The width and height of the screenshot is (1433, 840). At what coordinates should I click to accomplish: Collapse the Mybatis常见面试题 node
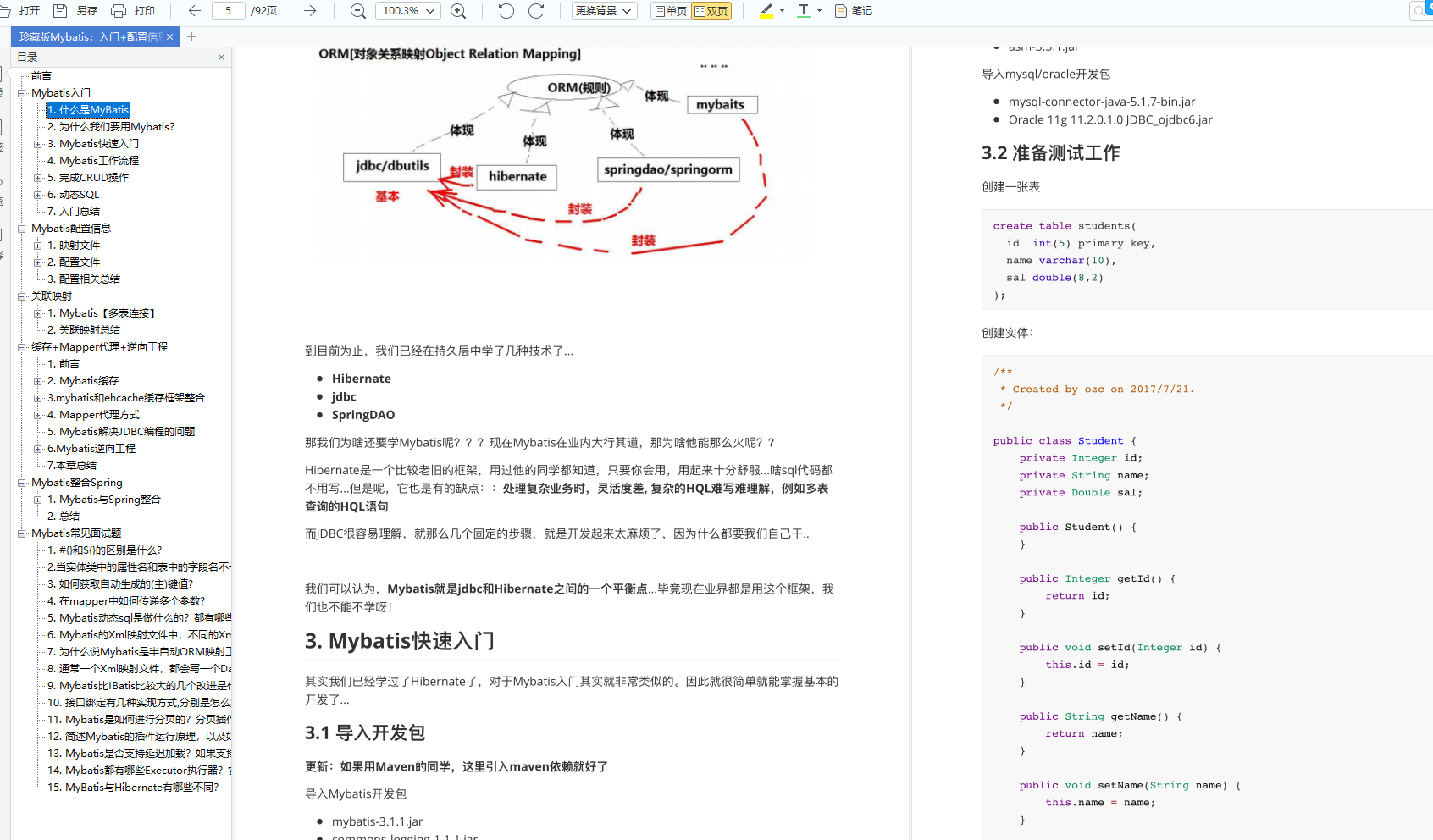[x=22, y=533]
